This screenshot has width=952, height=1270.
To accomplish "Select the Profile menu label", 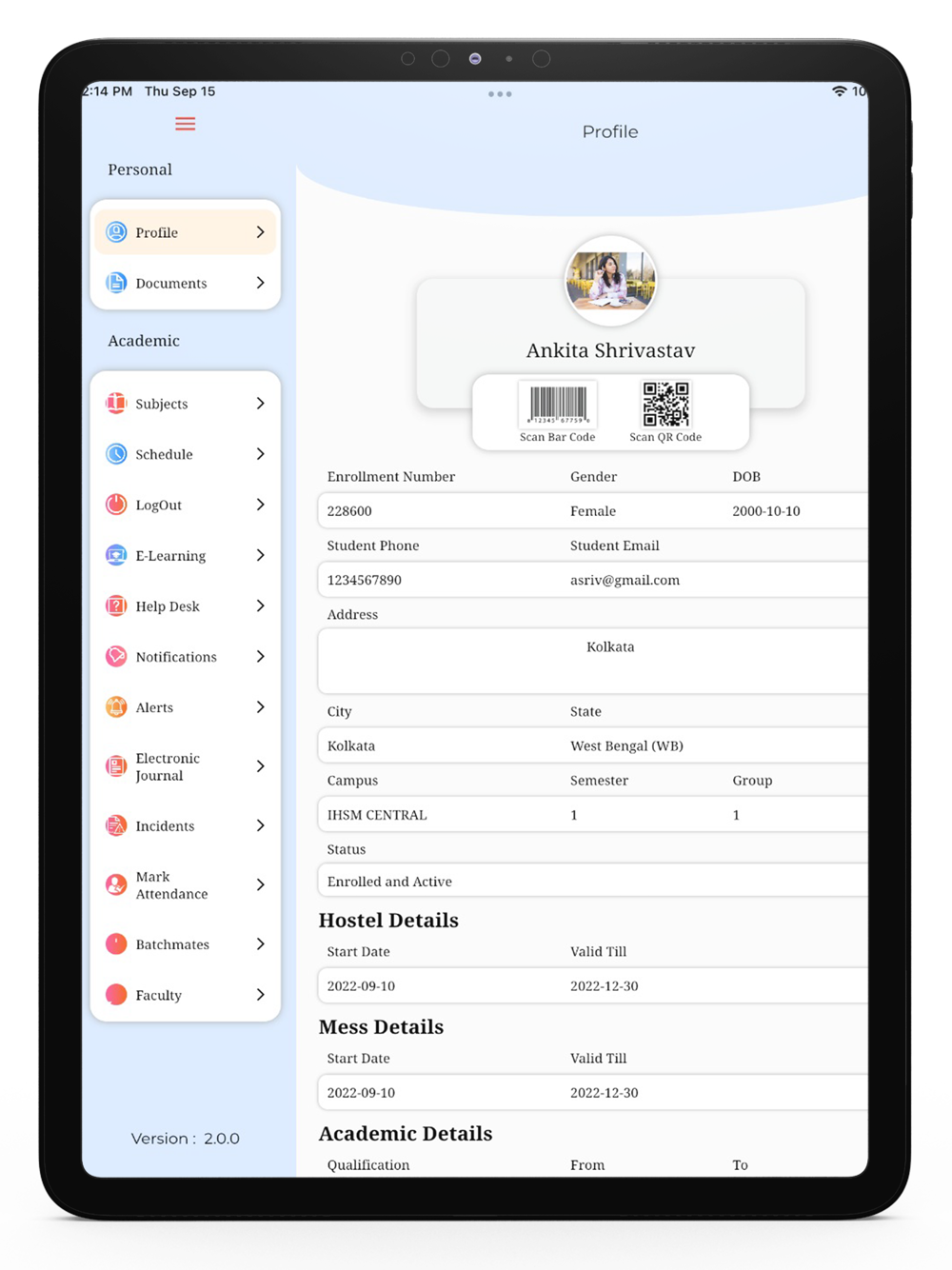I will (x=157, y=232).
